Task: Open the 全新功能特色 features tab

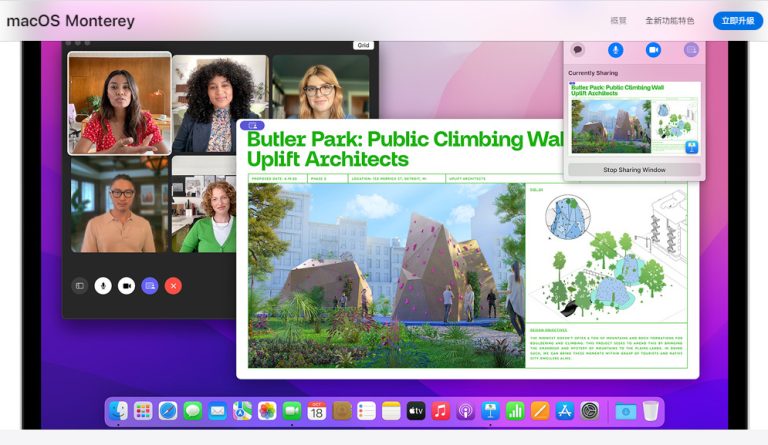Action: tap(670, 21)
